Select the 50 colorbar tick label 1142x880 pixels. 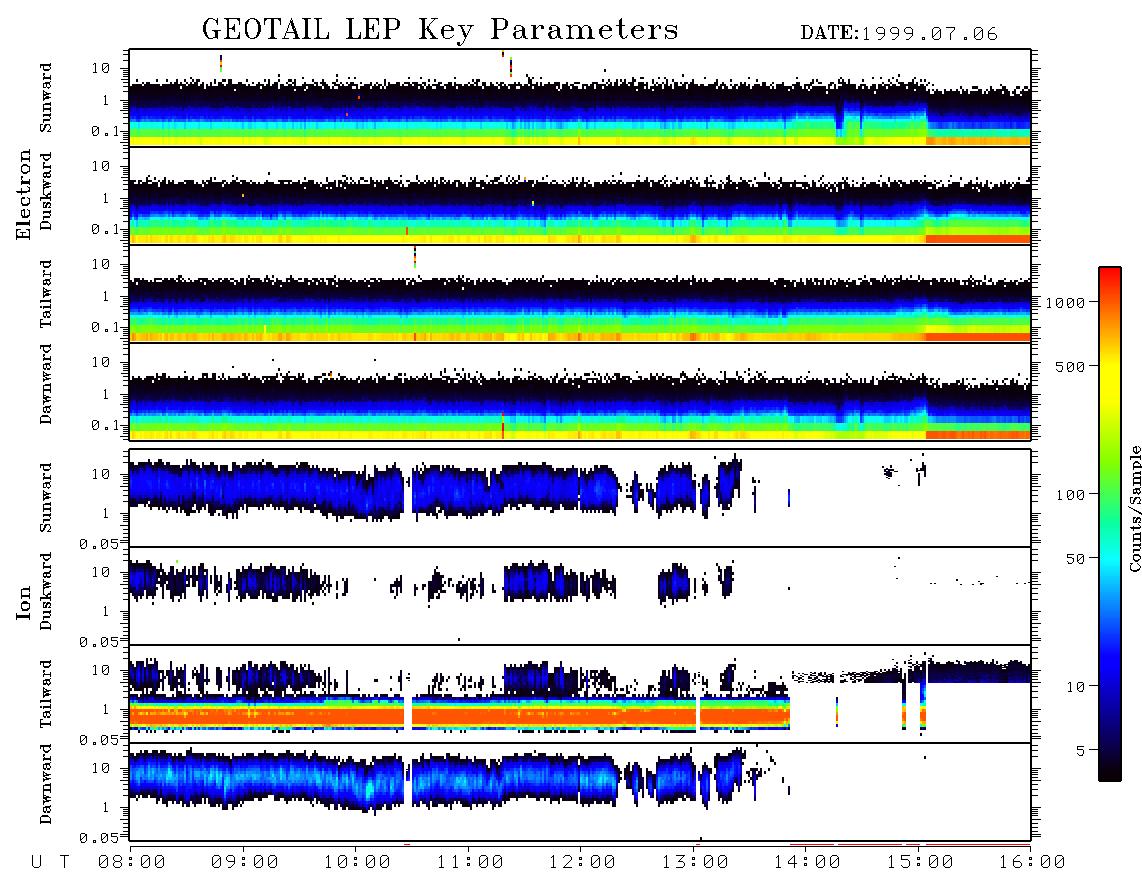pos(1075,559)
